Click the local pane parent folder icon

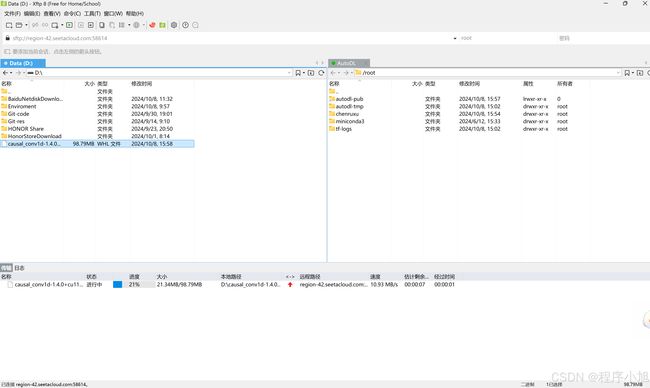pyautogui.click(x=310, y=73)
